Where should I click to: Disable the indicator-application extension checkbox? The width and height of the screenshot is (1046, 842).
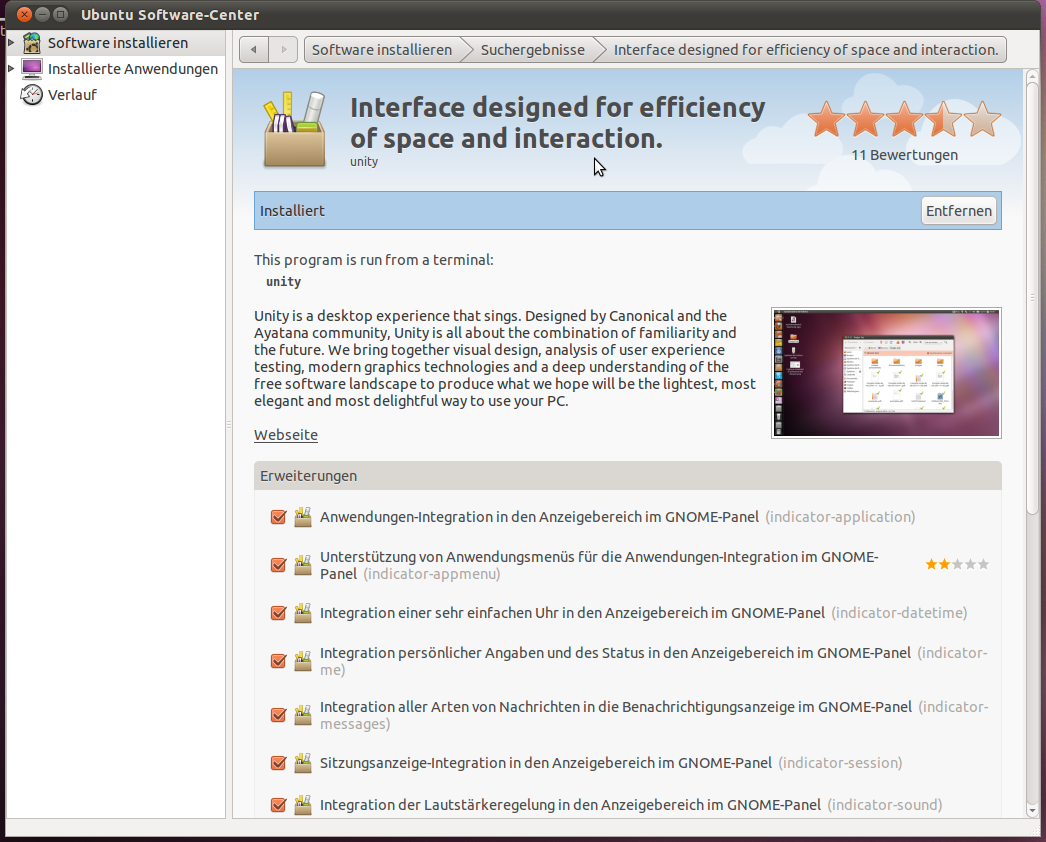(277, 517)
